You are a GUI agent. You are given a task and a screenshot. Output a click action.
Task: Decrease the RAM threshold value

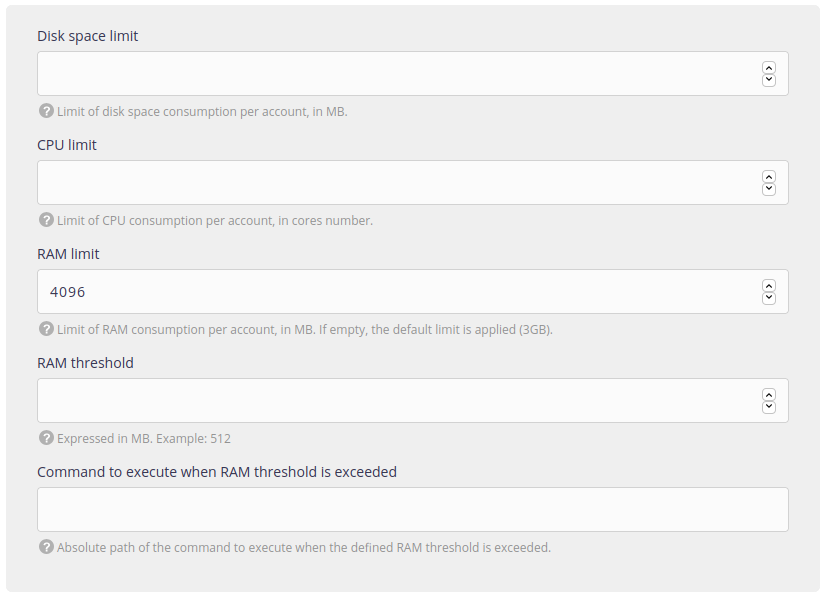pos(768,407)
